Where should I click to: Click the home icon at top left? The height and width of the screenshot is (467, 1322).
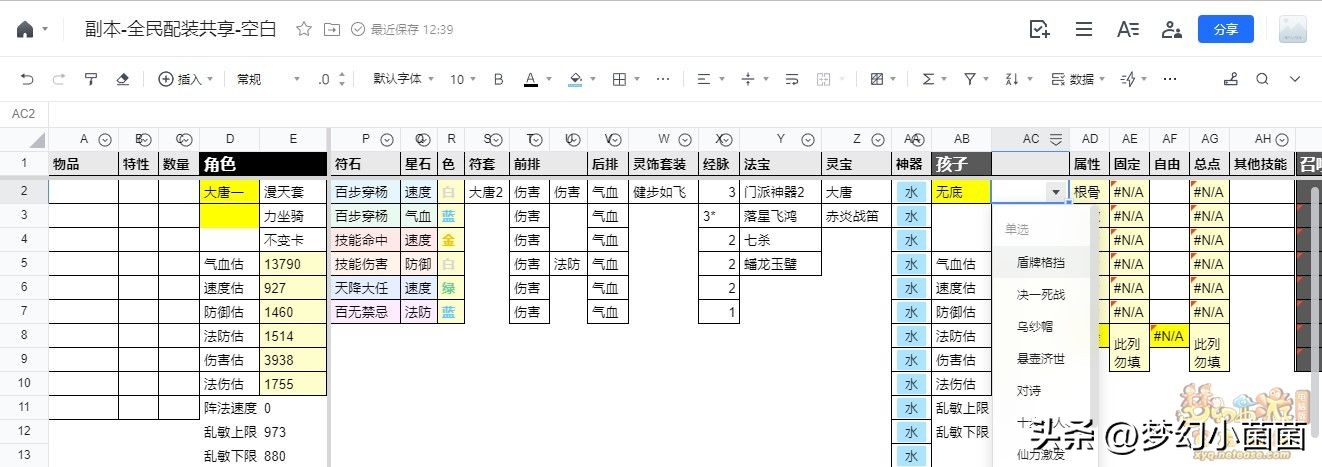(26, 29)
